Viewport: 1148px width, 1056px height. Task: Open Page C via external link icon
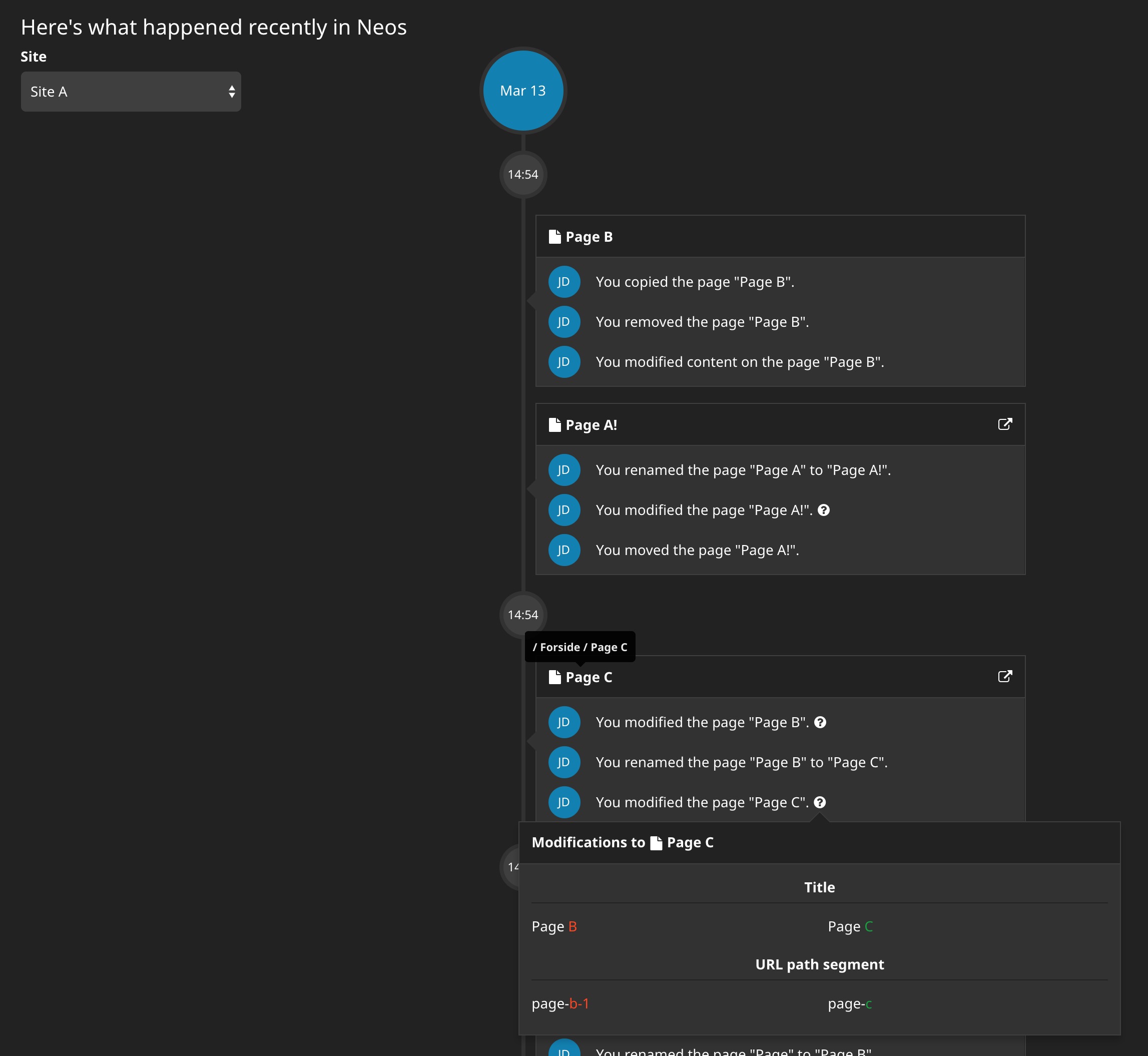[x=1004, y=677]
